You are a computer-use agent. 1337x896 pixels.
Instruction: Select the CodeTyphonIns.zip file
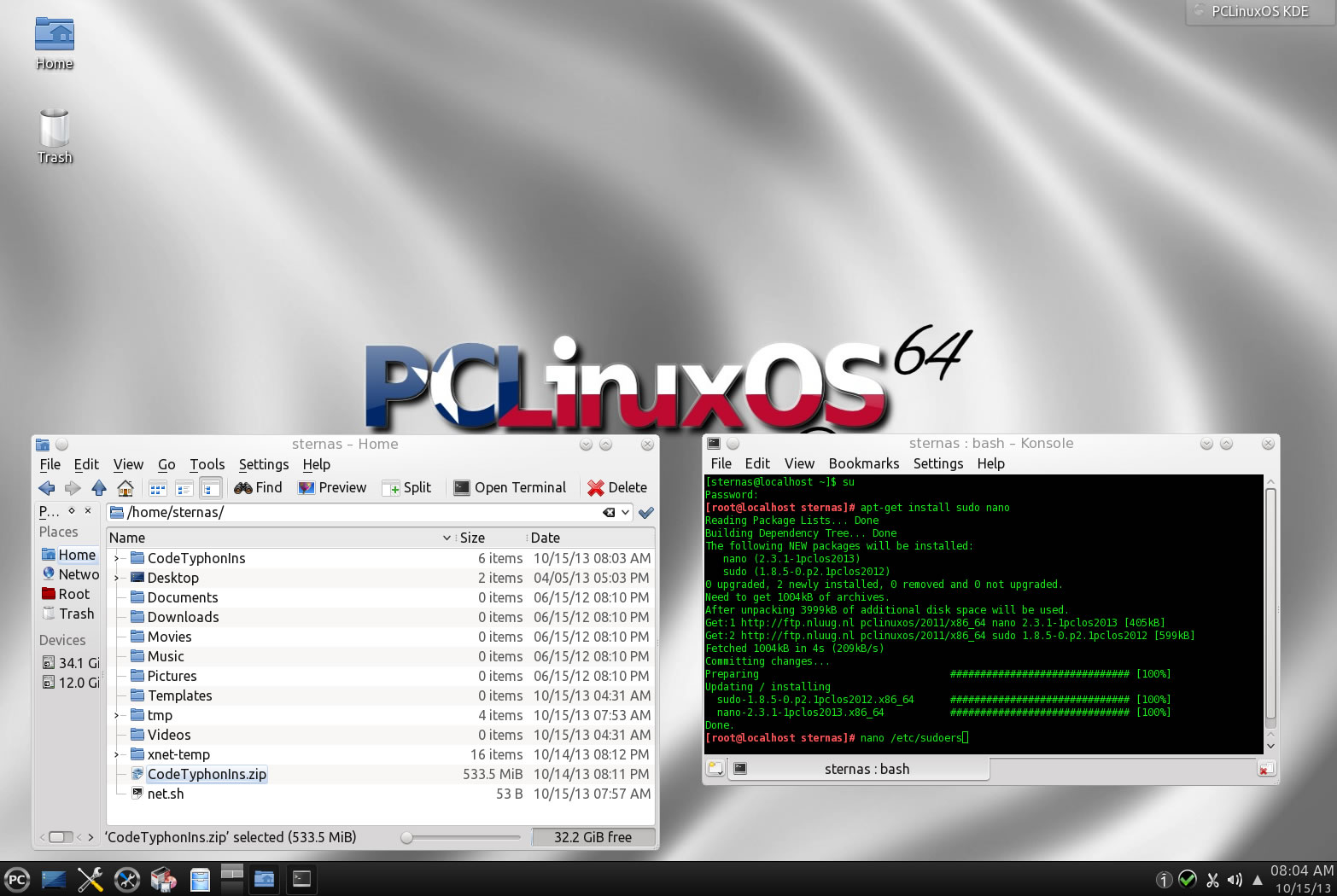click(x=381, y=774)
